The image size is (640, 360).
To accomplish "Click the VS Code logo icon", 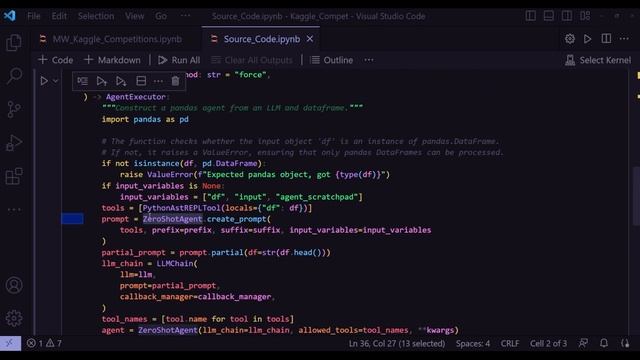I will coord(9,16).
